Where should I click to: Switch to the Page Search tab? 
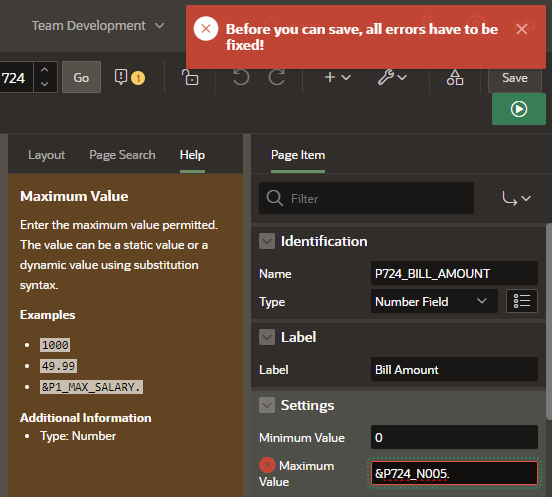122,155
